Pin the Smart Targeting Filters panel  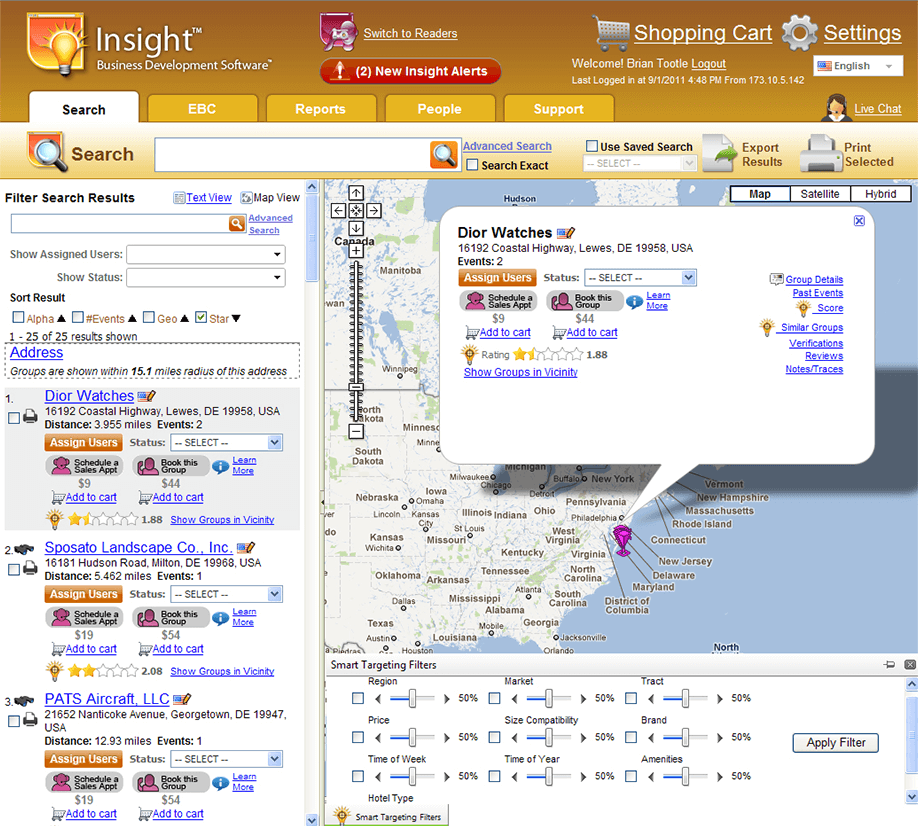tap(890, 664)
